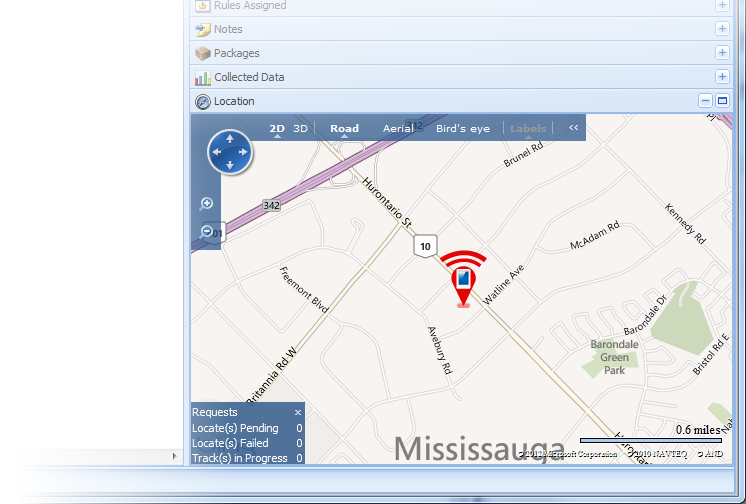The height and width of the screenshot is (504, 746).
Task: Expand the Packages section
Action: [x=722, y=52]
